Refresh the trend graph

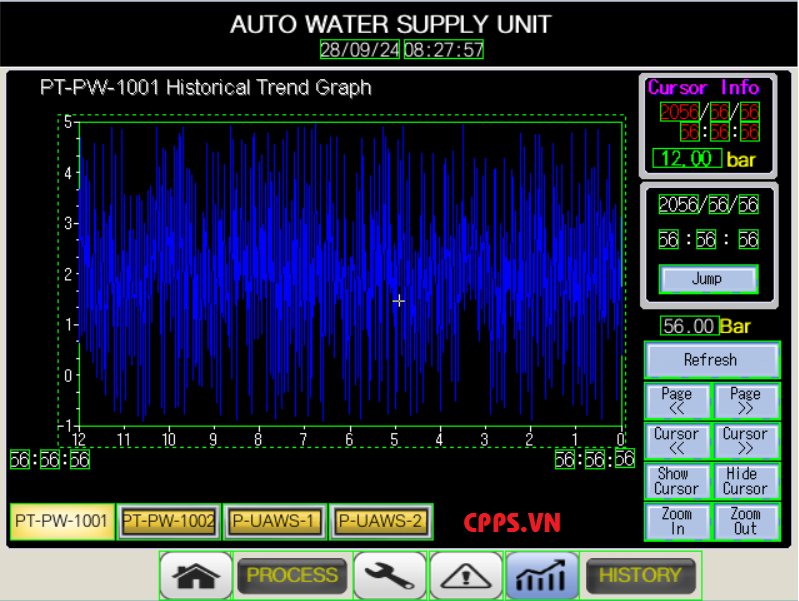(710, 360)
